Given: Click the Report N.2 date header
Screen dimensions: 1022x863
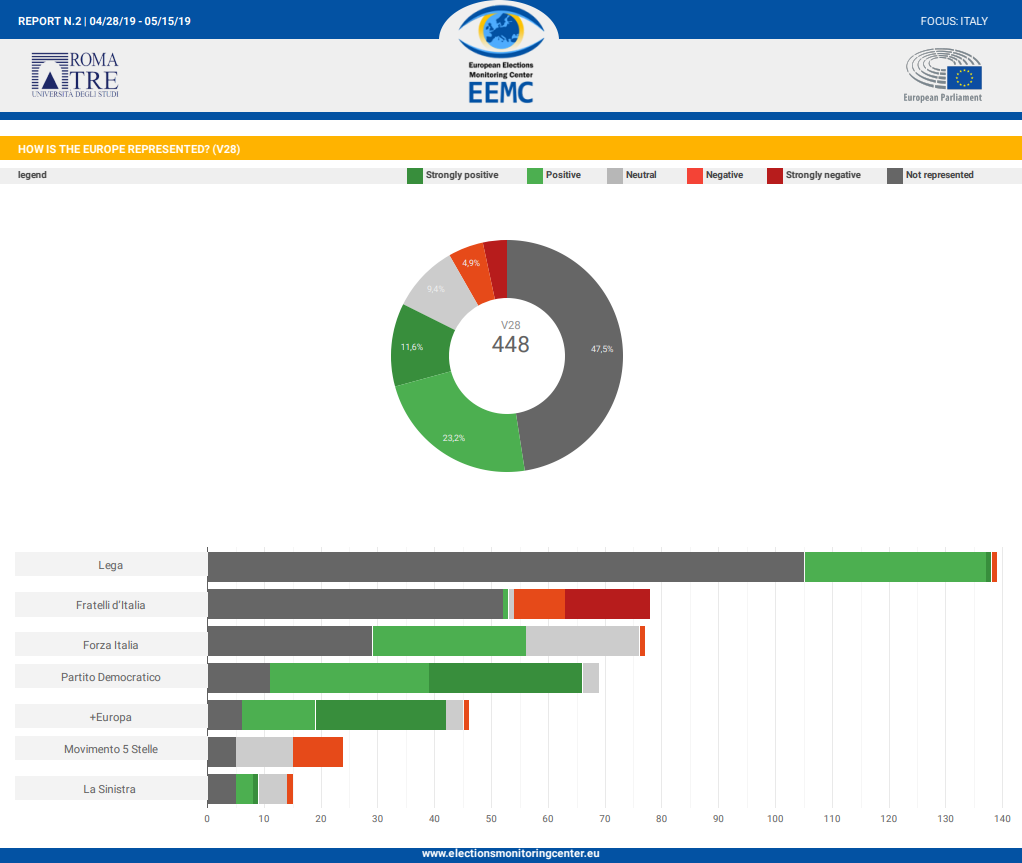Looking at the screenshot, I should (104, 22).
